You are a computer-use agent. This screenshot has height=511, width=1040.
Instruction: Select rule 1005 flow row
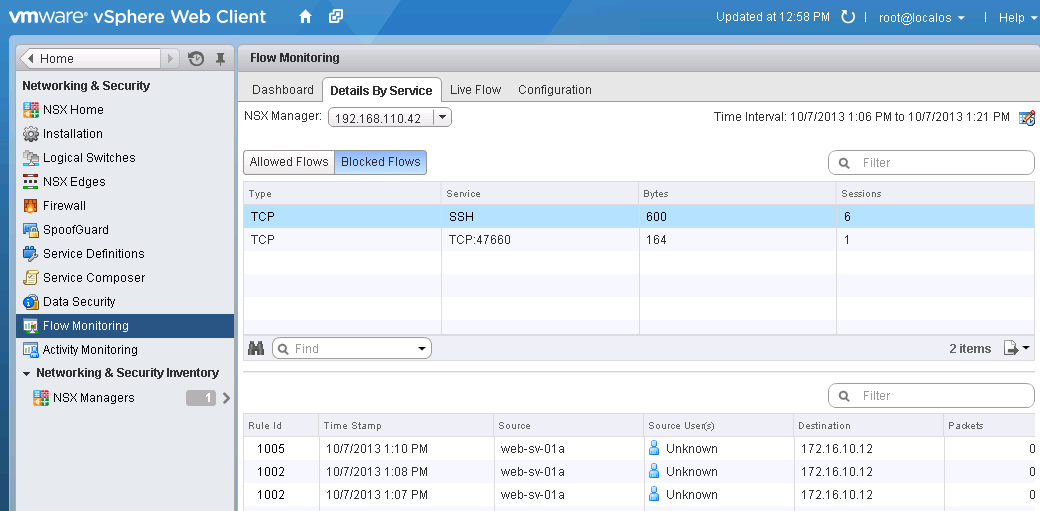[639, 449]
